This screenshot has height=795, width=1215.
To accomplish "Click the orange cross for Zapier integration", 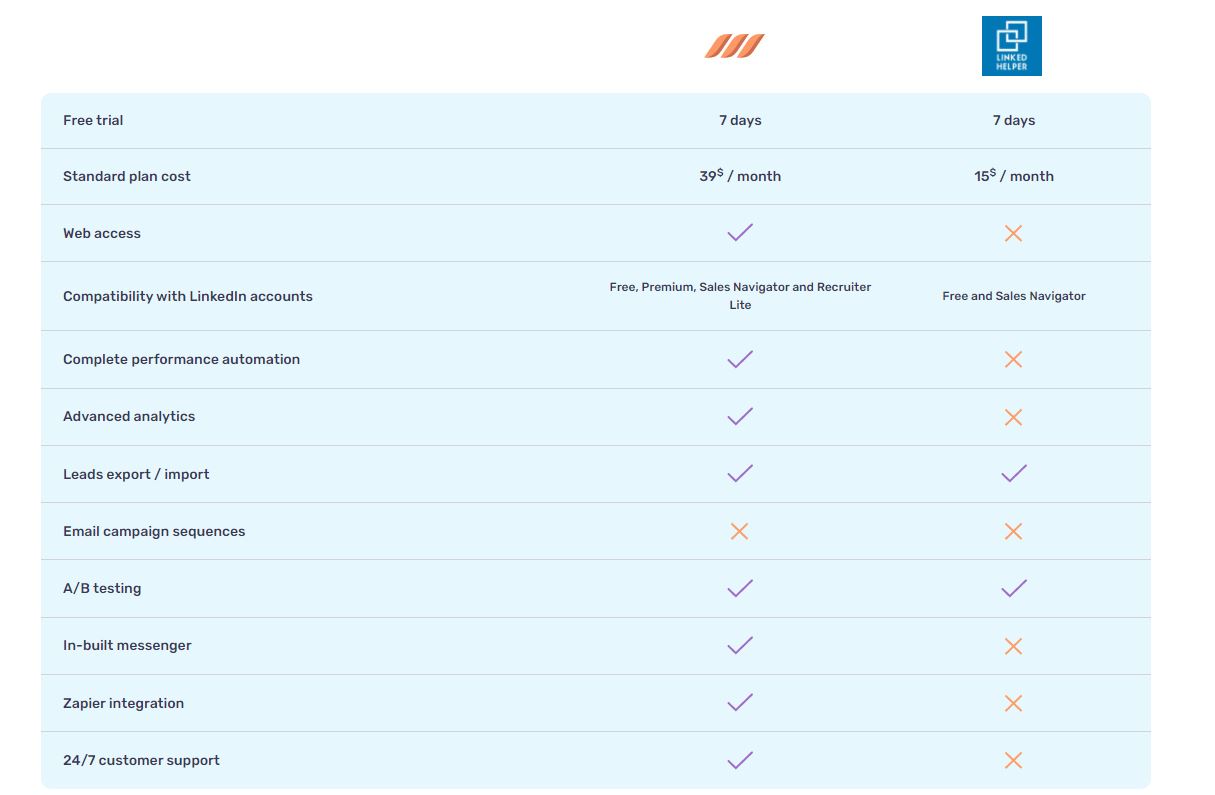I will coord(1013,703).
